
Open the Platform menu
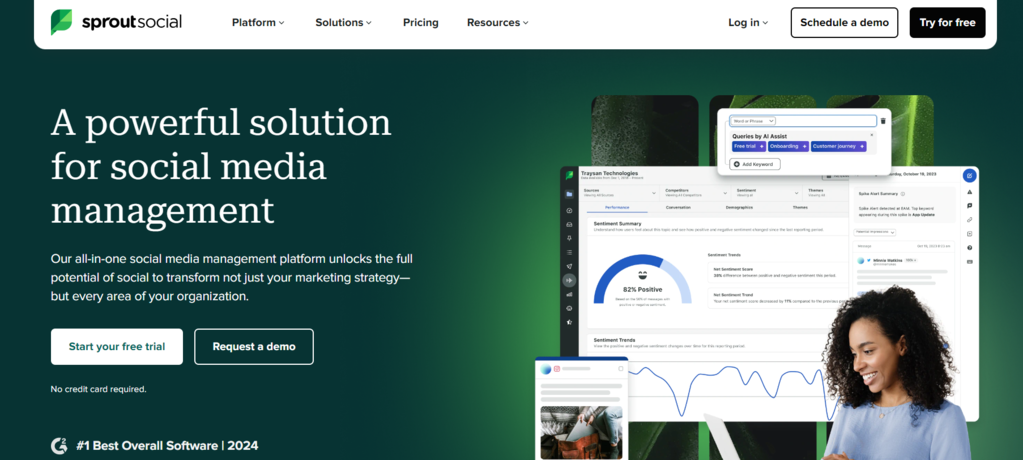coord(258,22)
